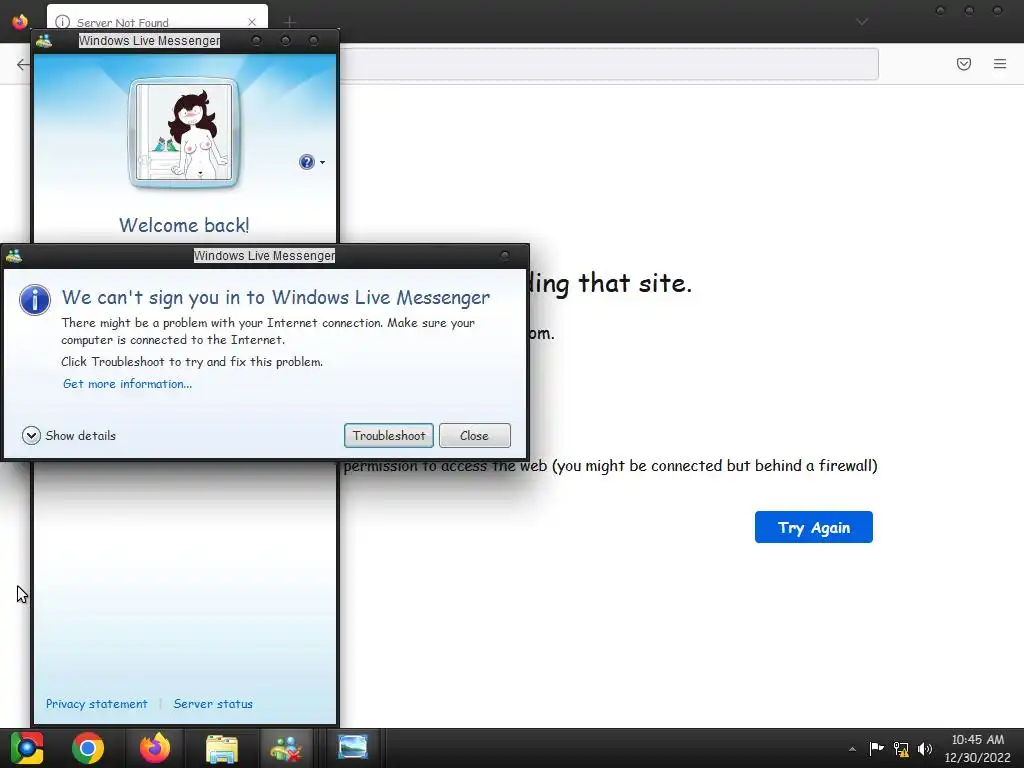Open the Get more information link
This screenshot has width=1024, height=768.
click(x=127, y=384)
